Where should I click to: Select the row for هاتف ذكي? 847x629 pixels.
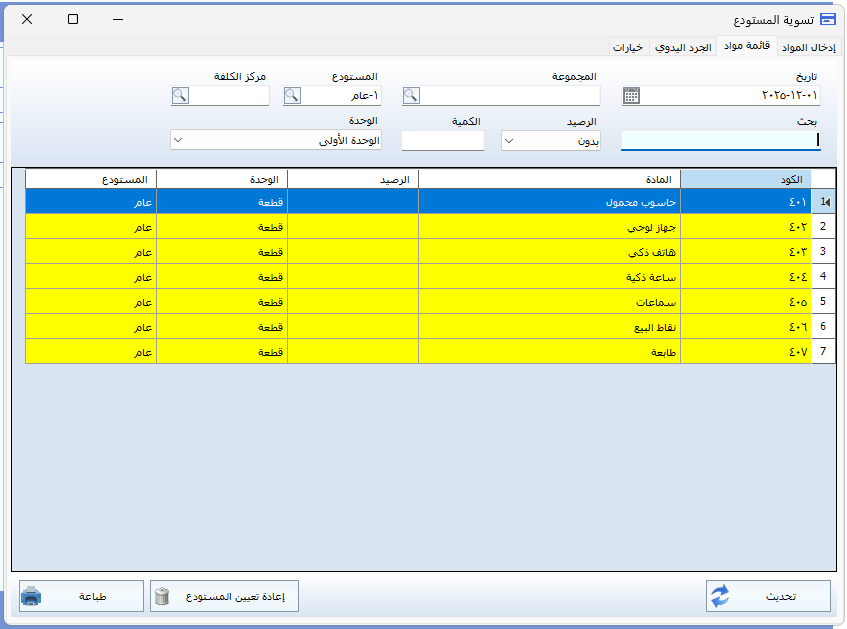[548, 252]
